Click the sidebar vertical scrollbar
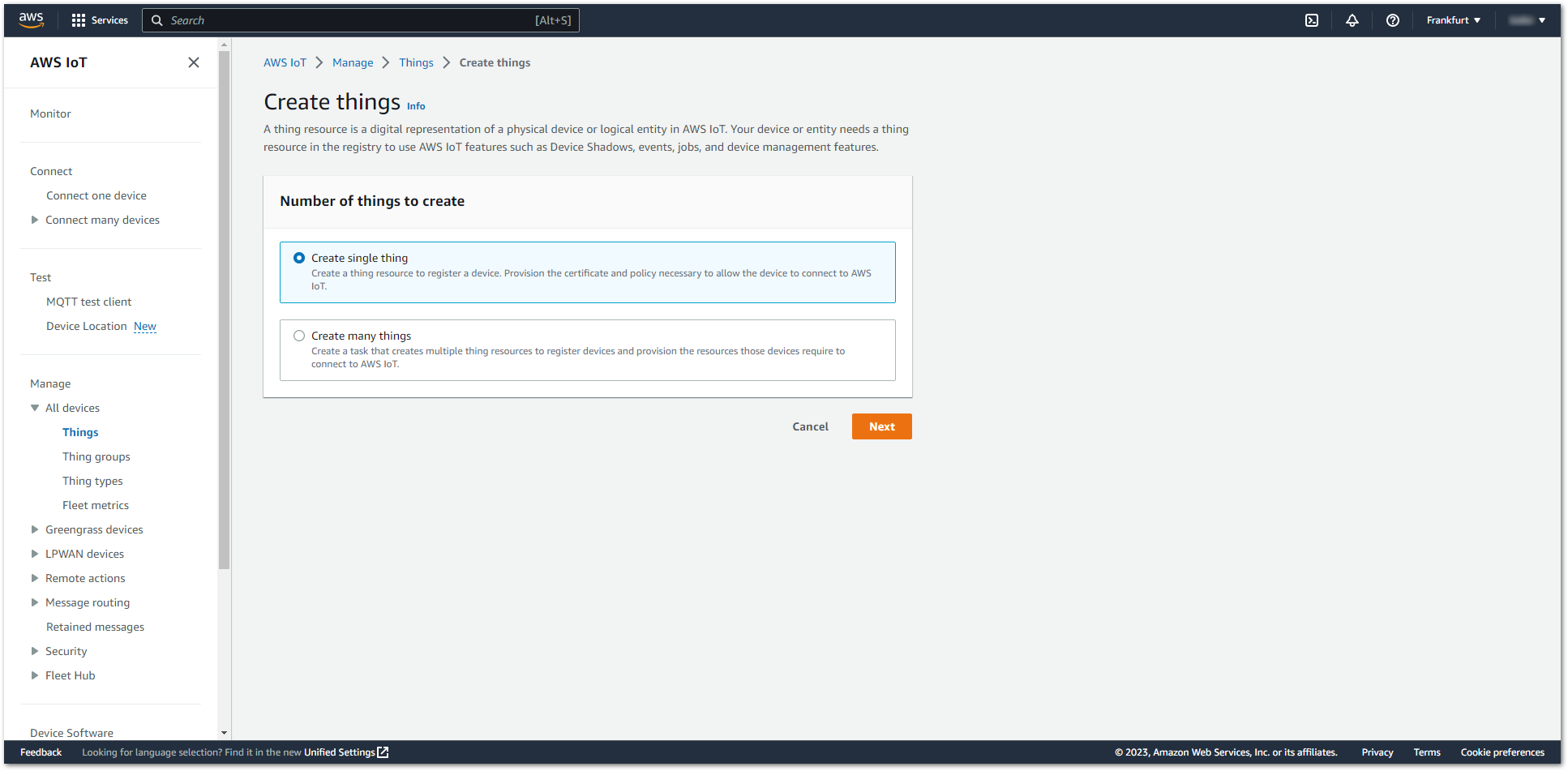This screenshot has width=1568, height=771. [225, 308]
